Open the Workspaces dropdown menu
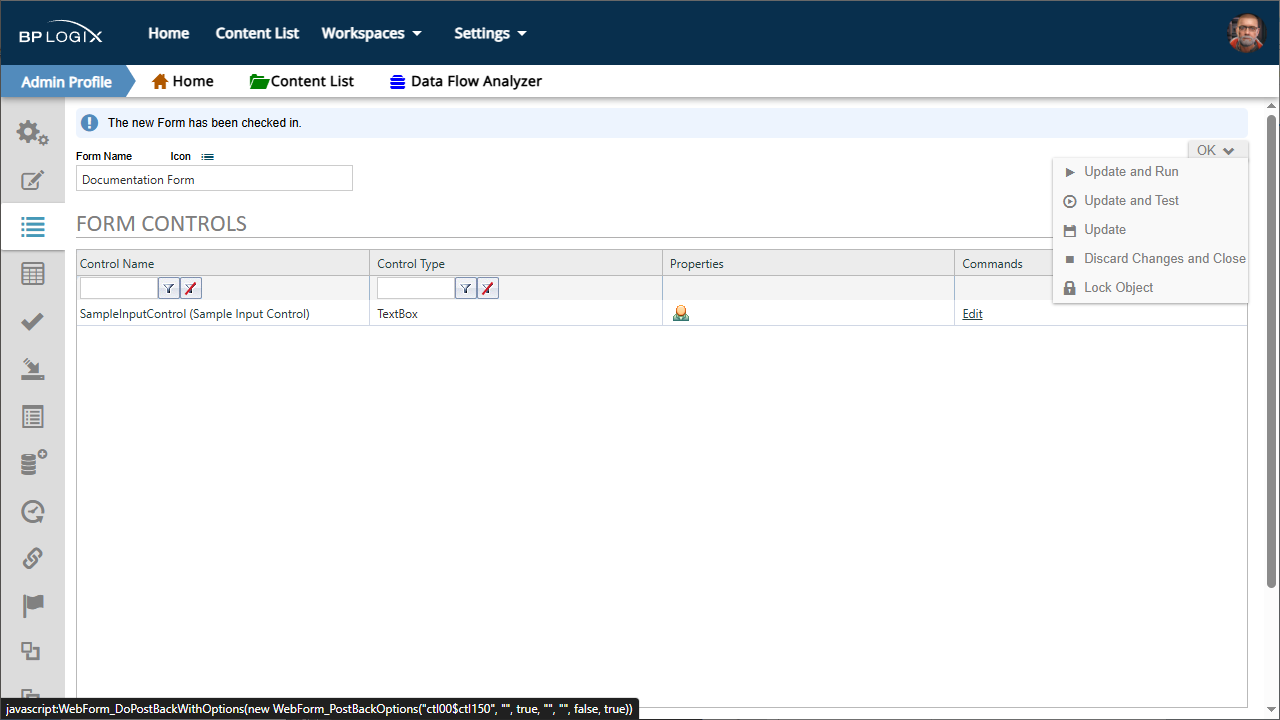 click(x=371, y=33)
